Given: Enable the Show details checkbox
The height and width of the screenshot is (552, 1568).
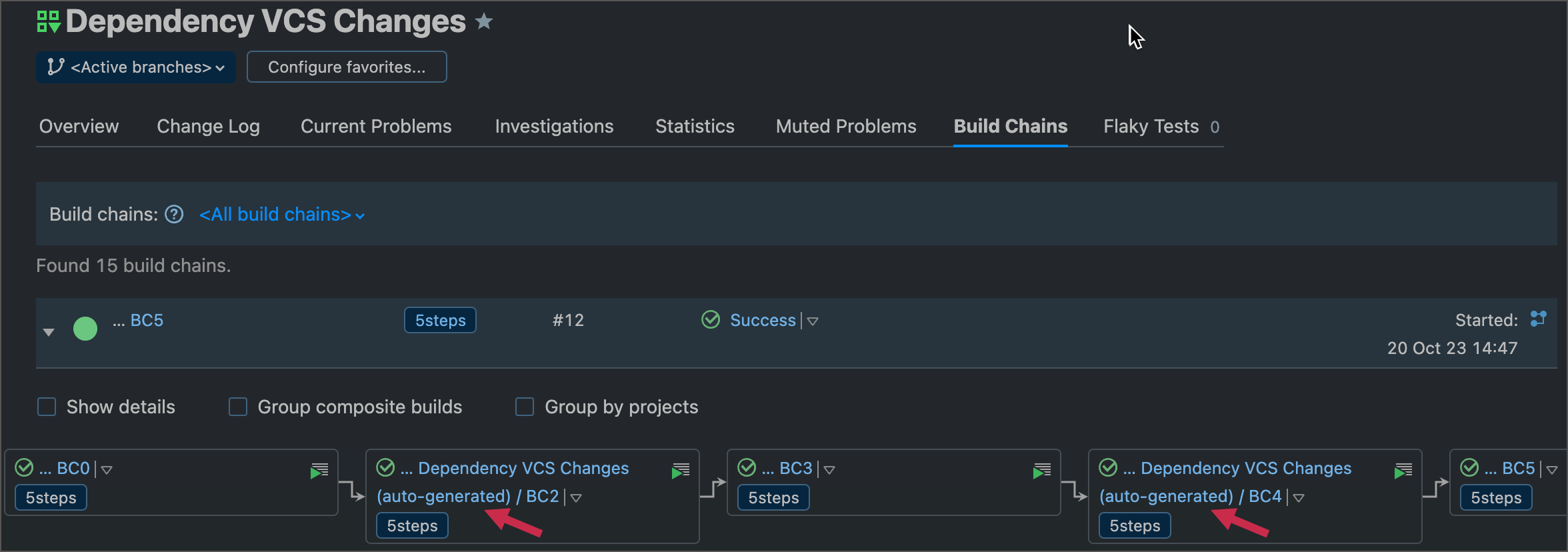Looking at the screenshot, I should (47, 407).
